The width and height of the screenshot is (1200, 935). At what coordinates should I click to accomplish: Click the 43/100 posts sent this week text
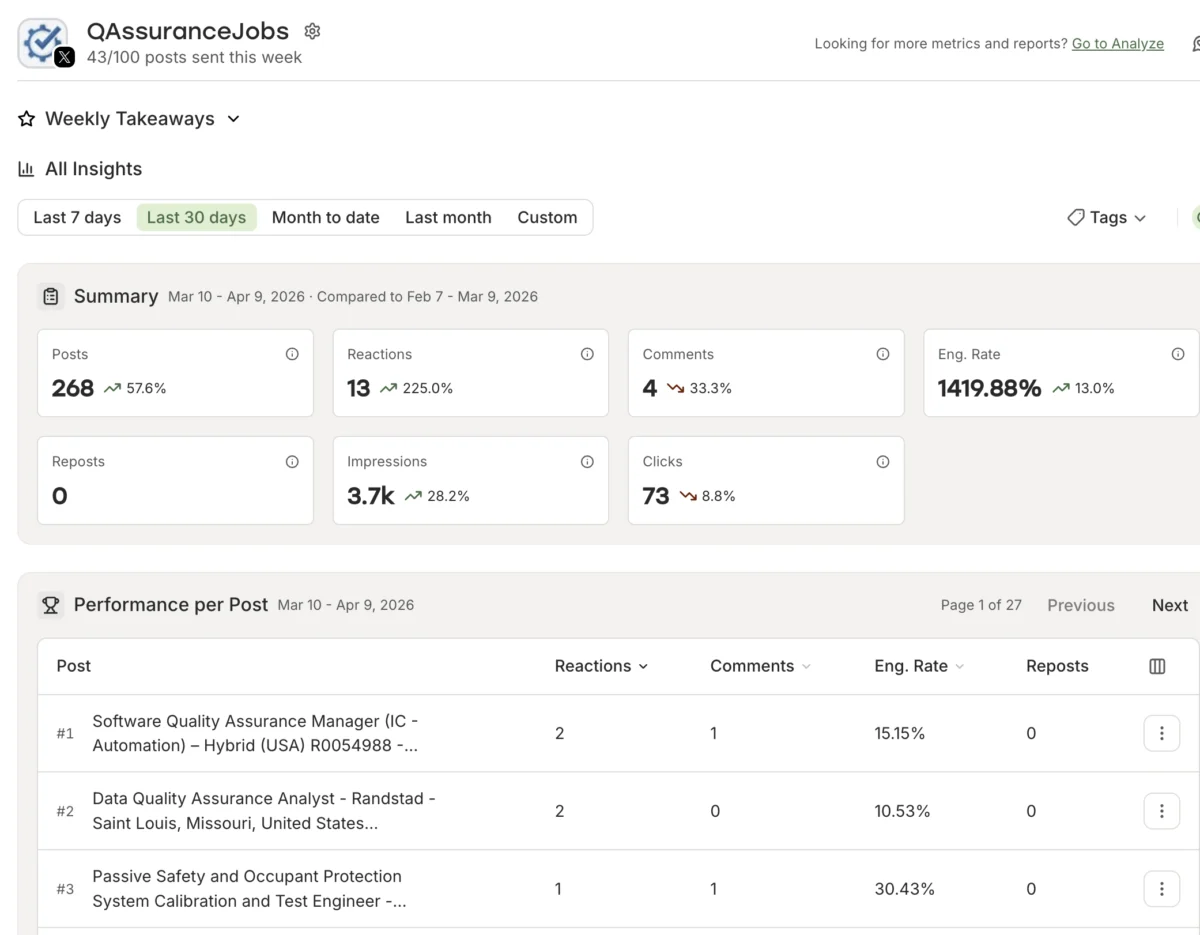pos(194,57)
